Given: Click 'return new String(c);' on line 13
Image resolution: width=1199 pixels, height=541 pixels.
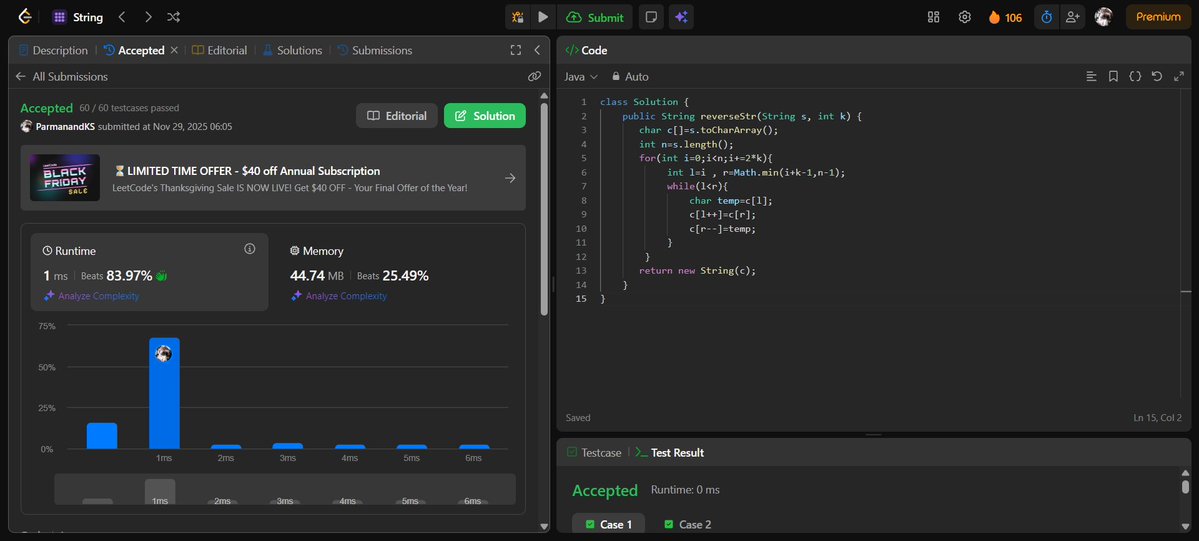Looking at the screenshot, I should [x=697, y=270].
